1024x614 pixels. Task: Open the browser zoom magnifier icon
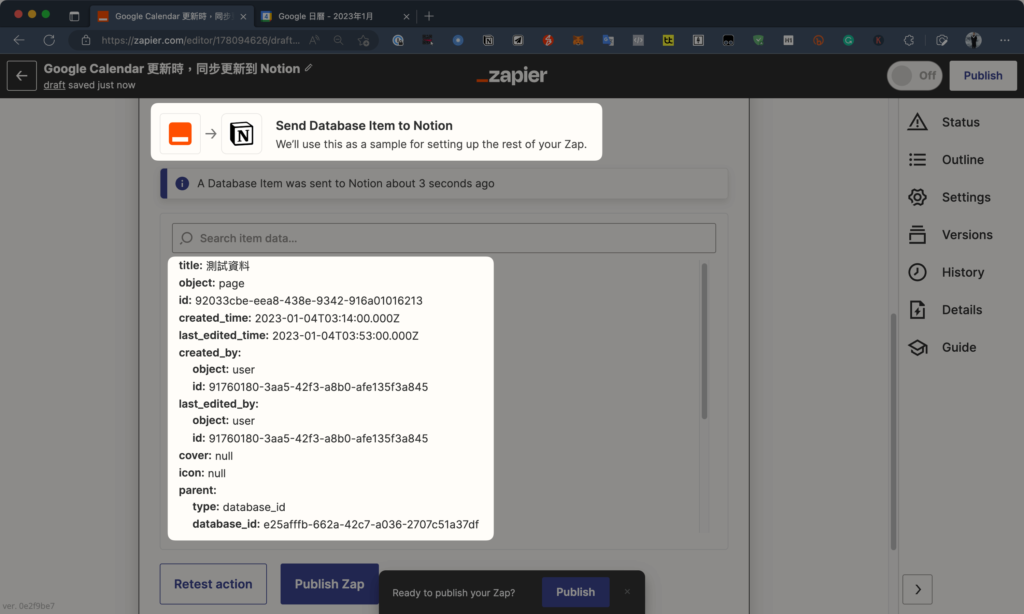[338, 40]
